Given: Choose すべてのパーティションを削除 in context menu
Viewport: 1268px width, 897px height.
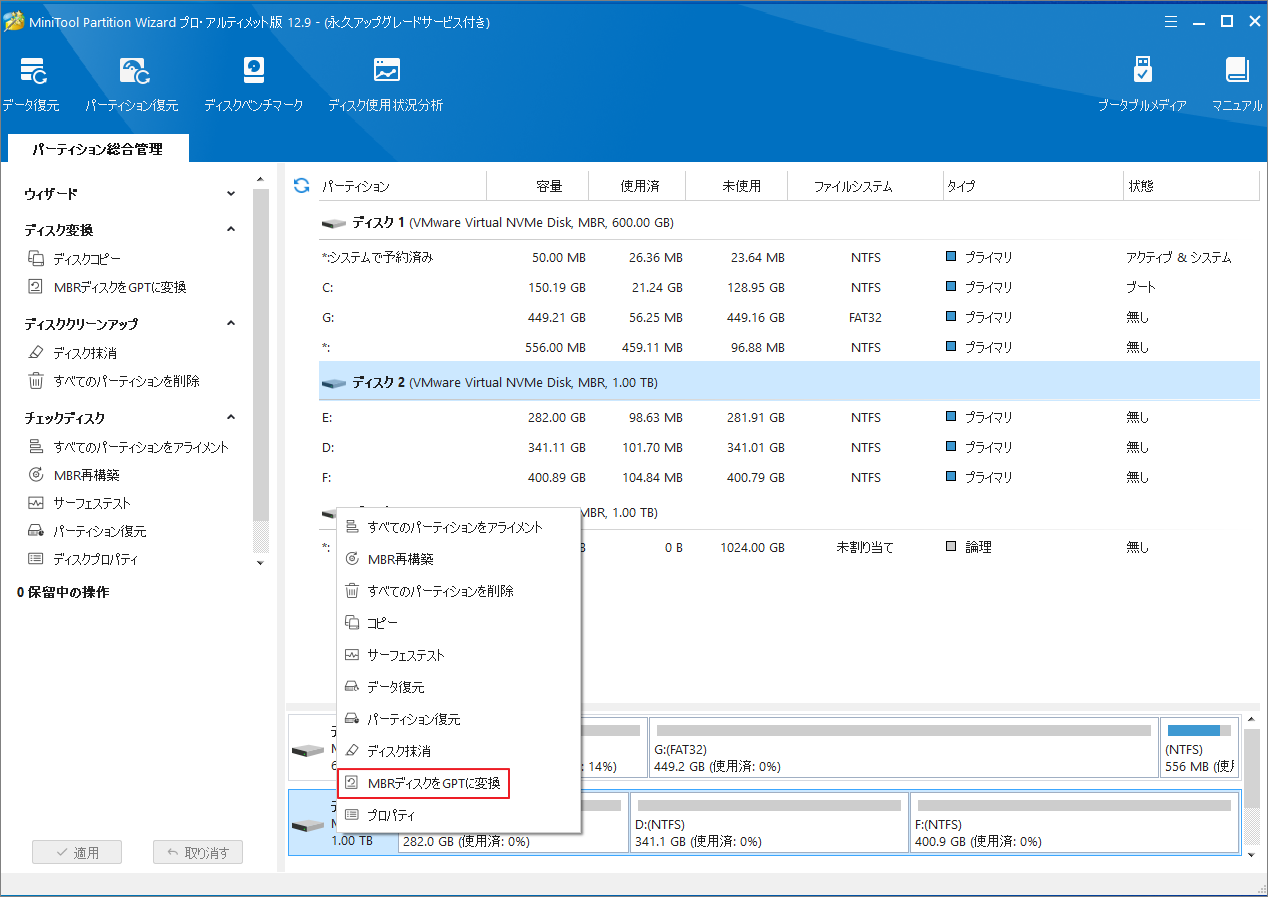Looking at the screenshot, I should coord(459,591).
